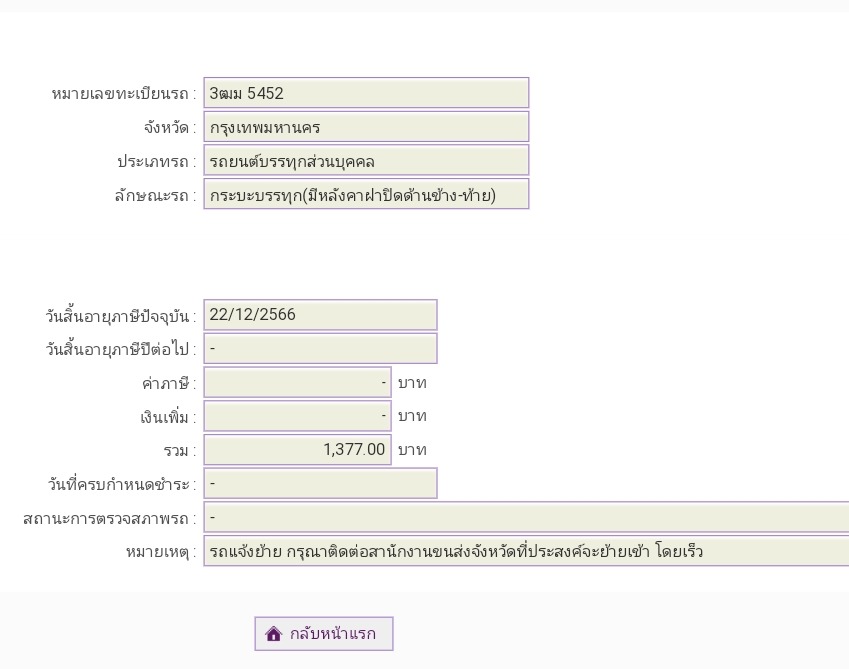Click บาท unit next to ค่าภาษี

(x=412, y=383)
